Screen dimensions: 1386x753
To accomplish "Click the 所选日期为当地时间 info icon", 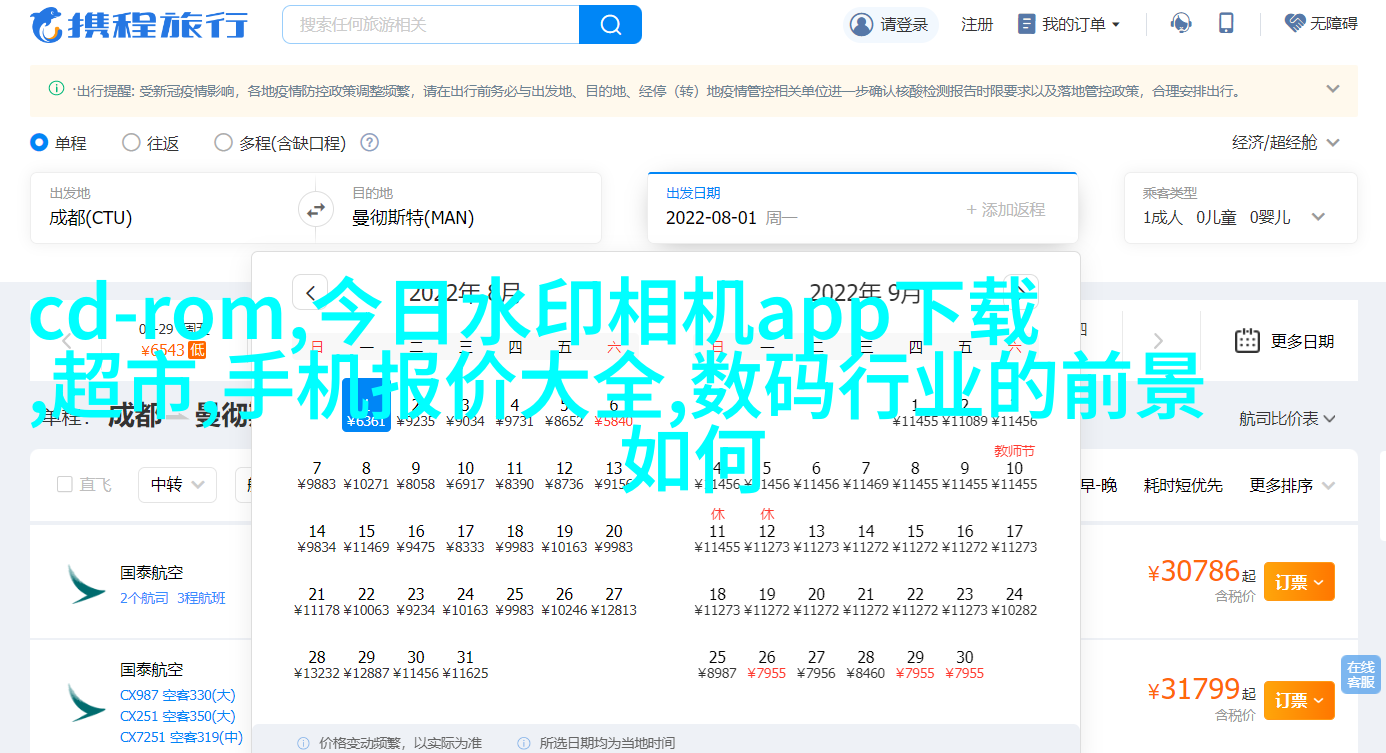I will [x=524, y=743].
